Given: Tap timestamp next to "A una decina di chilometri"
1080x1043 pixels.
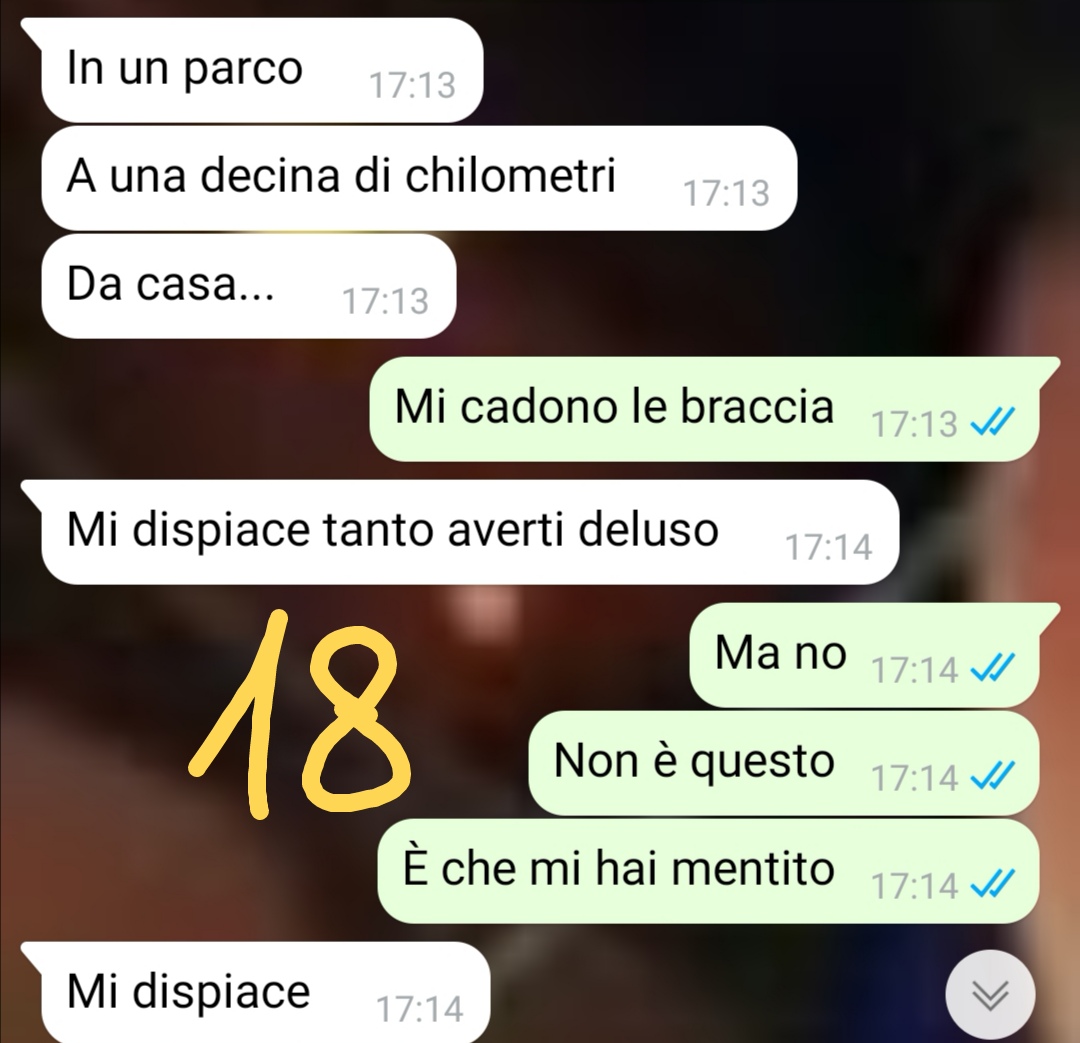Looking at the screenshot, I should [x=727, y=193].
